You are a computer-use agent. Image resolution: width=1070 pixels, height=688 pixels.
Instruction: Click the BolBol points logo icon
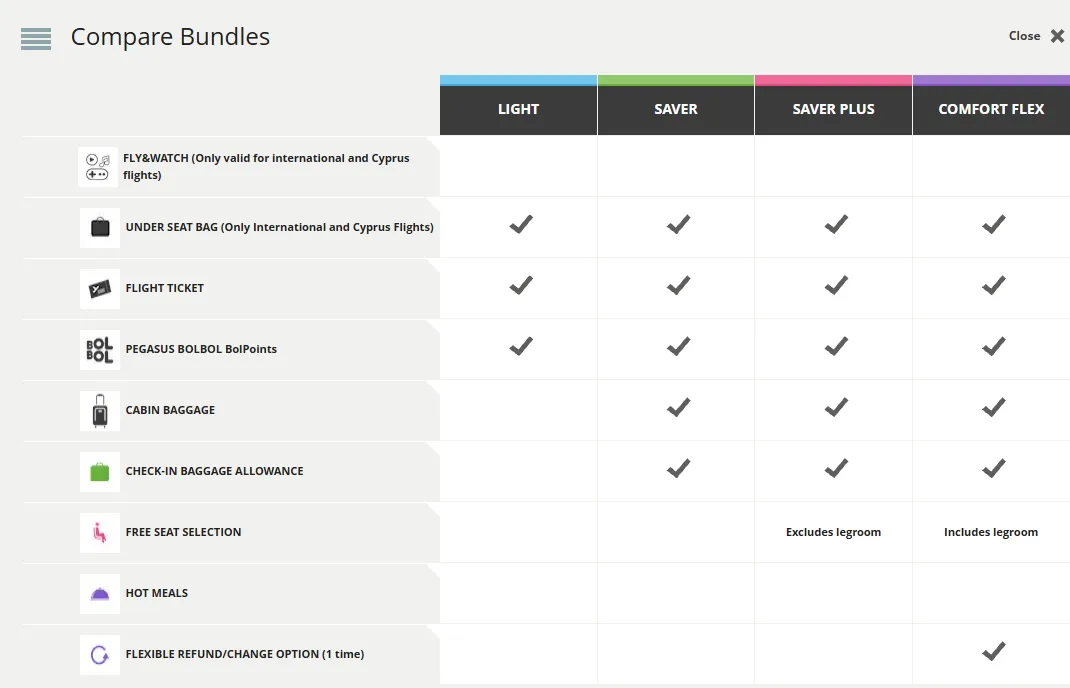click(100, 349)
